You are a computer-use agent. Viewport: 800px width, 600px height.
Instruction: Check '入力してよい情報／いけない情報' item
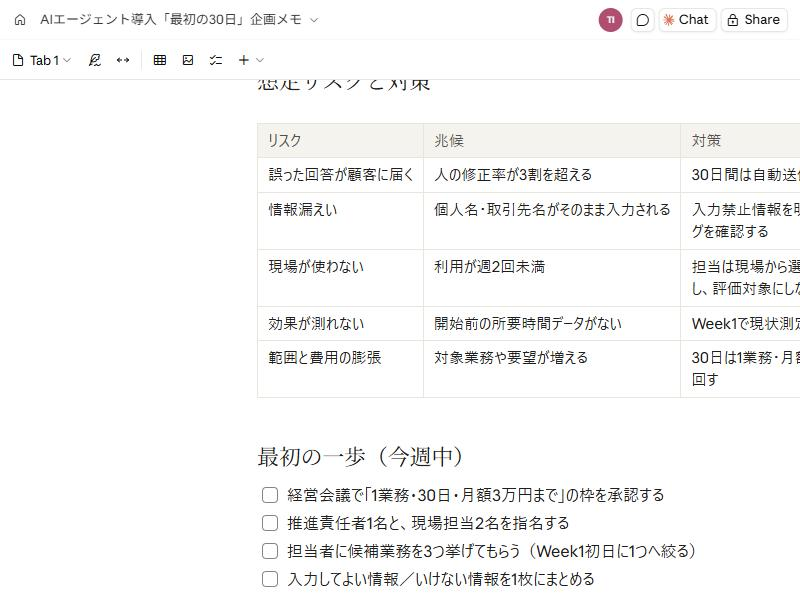(x=270, y=579)
